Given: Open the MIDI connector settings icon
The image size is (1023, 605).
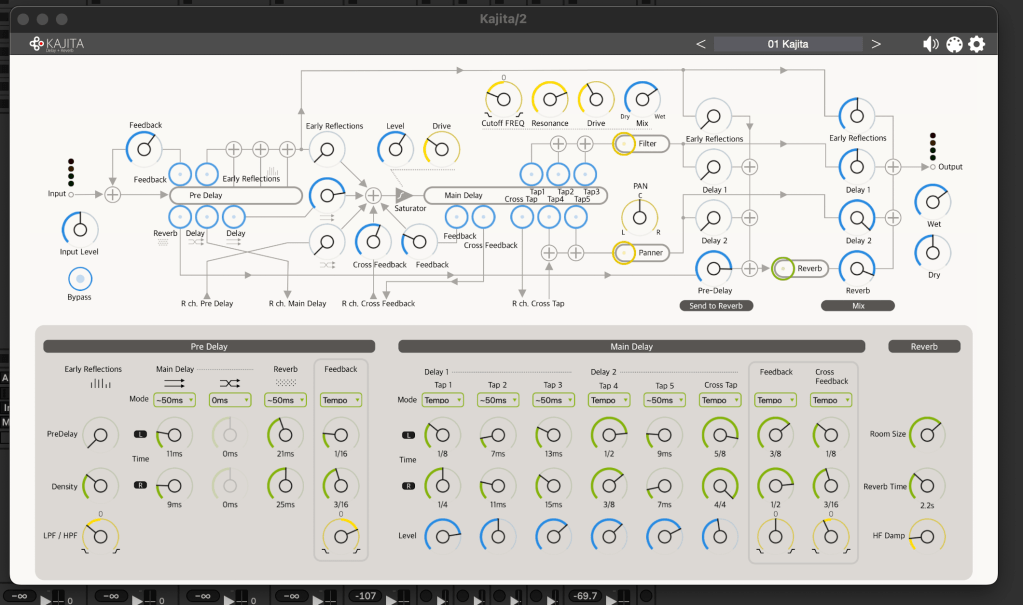Looking at the screenshot, I should pos(954,44).
